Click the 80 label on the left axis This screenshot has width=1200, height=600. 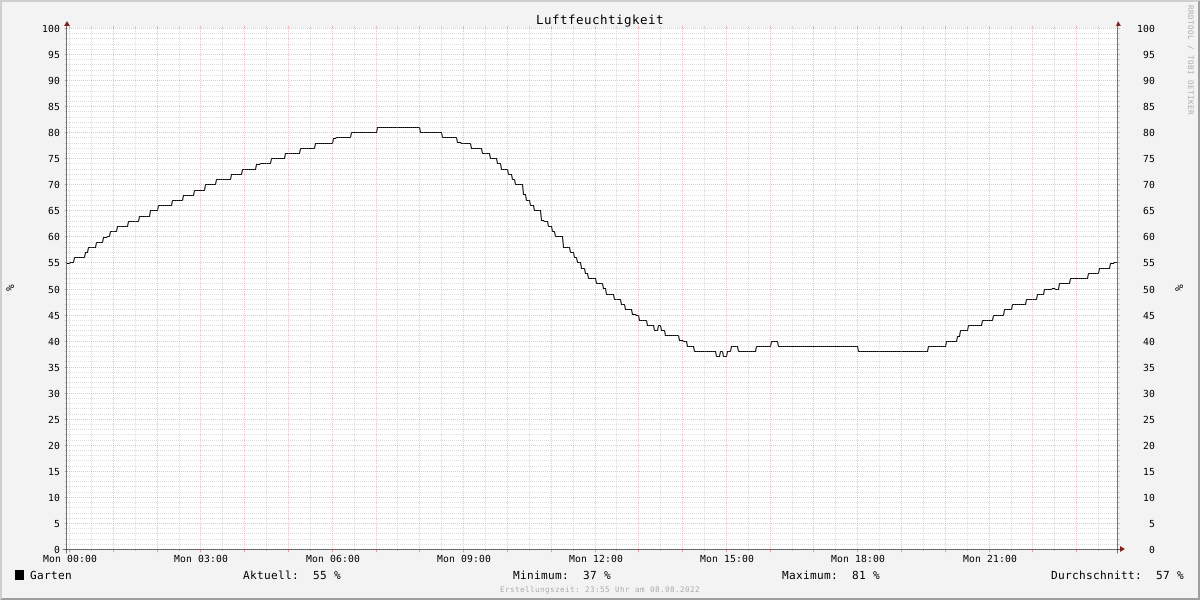54,132
